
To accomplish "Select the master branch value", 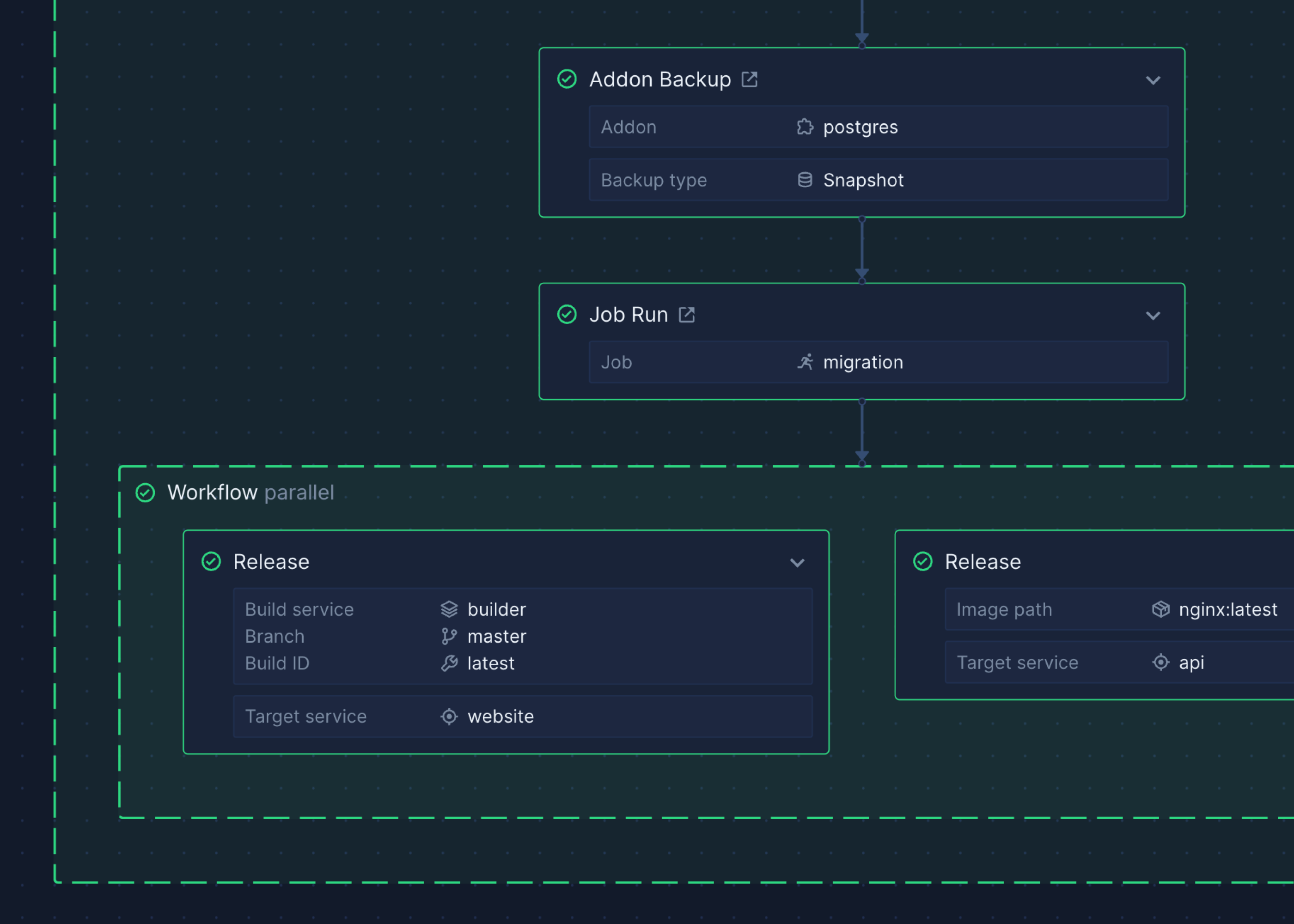I will [497, 637].
